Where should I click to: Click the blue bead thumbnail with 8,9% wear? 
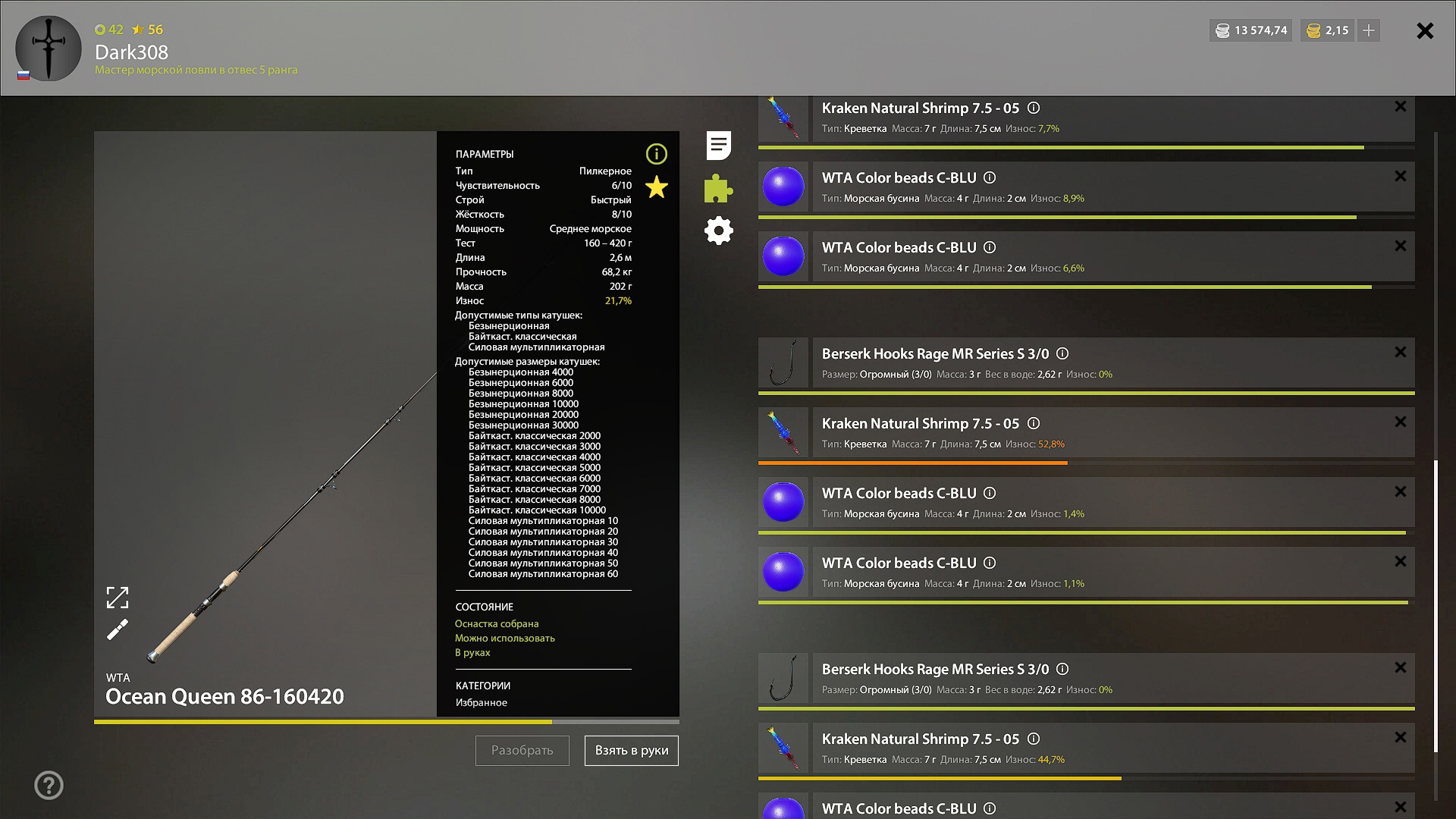click(783, 187)
